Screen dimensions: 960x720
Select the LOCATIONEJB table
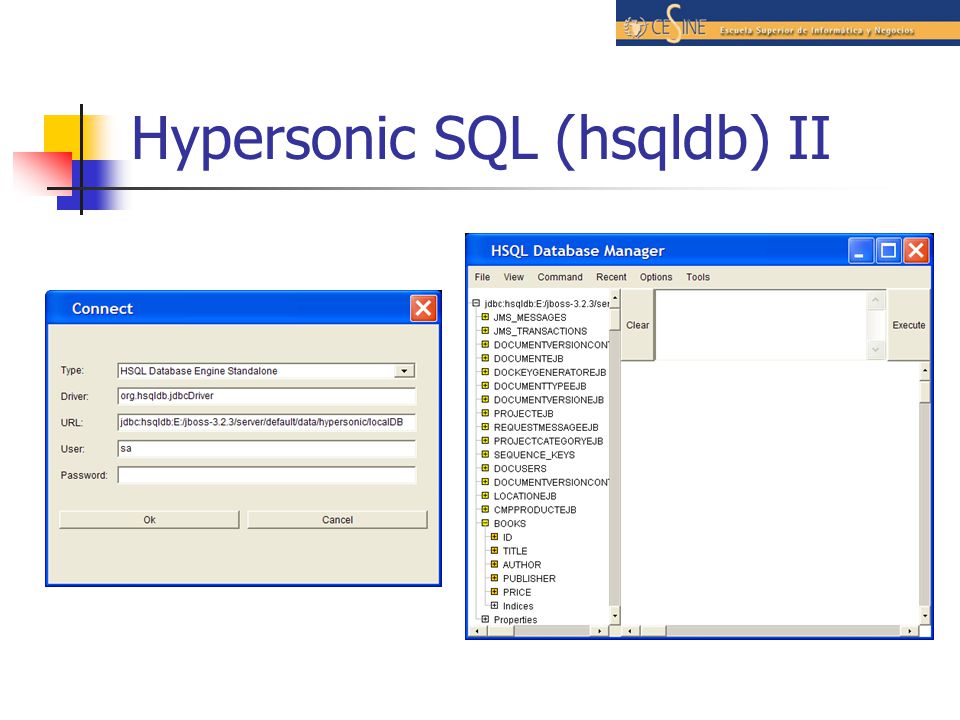525,496
